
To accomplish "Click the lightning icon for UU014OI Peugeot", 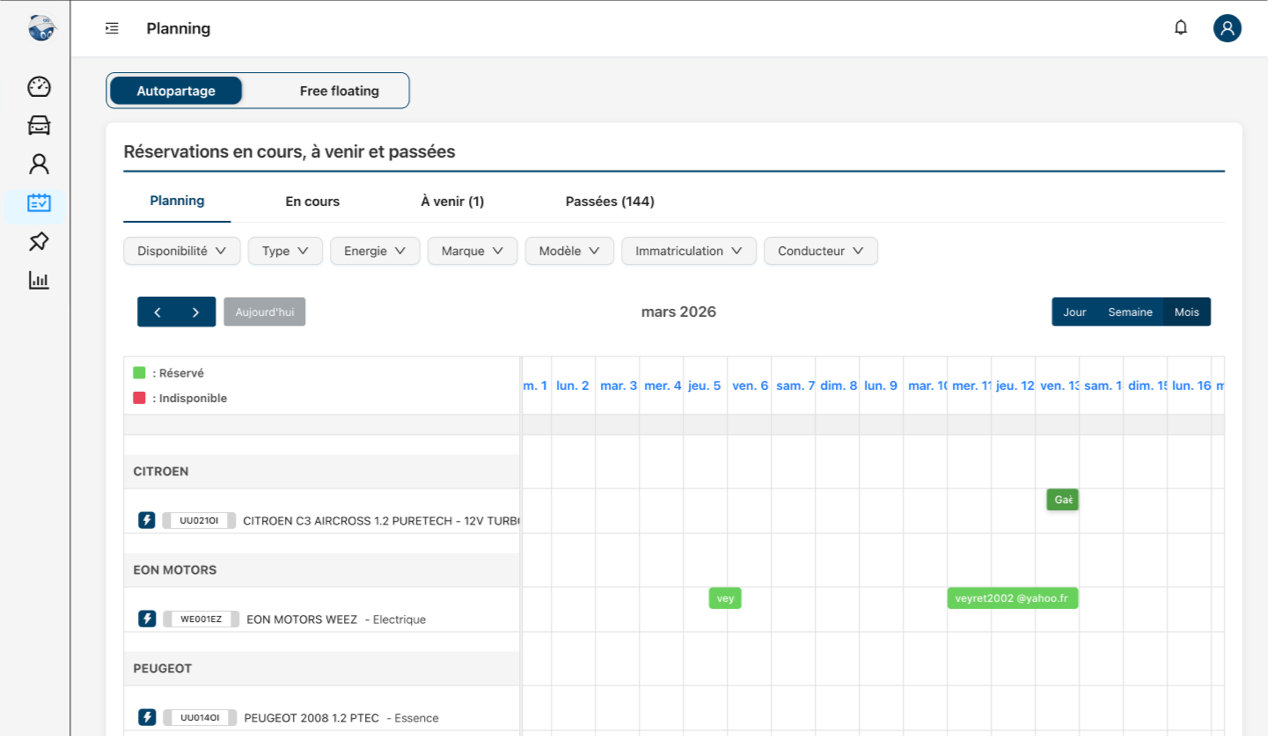I will (147, 717).
